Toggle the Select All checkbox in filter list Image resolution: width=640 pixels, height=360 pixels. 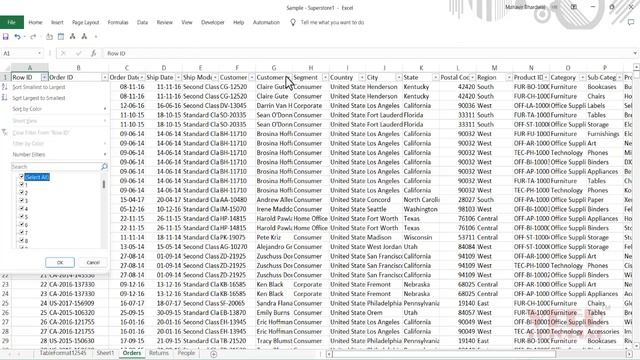click(x=22, y=176)
